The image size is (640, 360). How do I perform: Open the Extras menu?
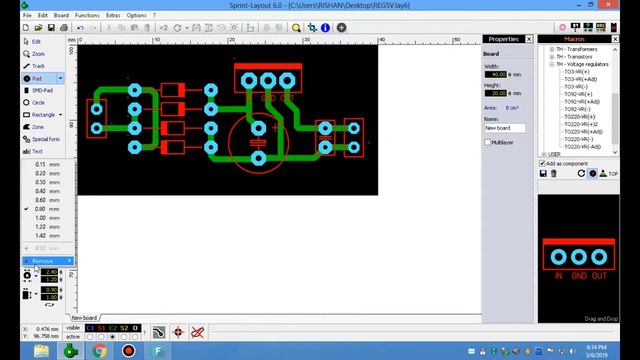(x=113, y=15)
